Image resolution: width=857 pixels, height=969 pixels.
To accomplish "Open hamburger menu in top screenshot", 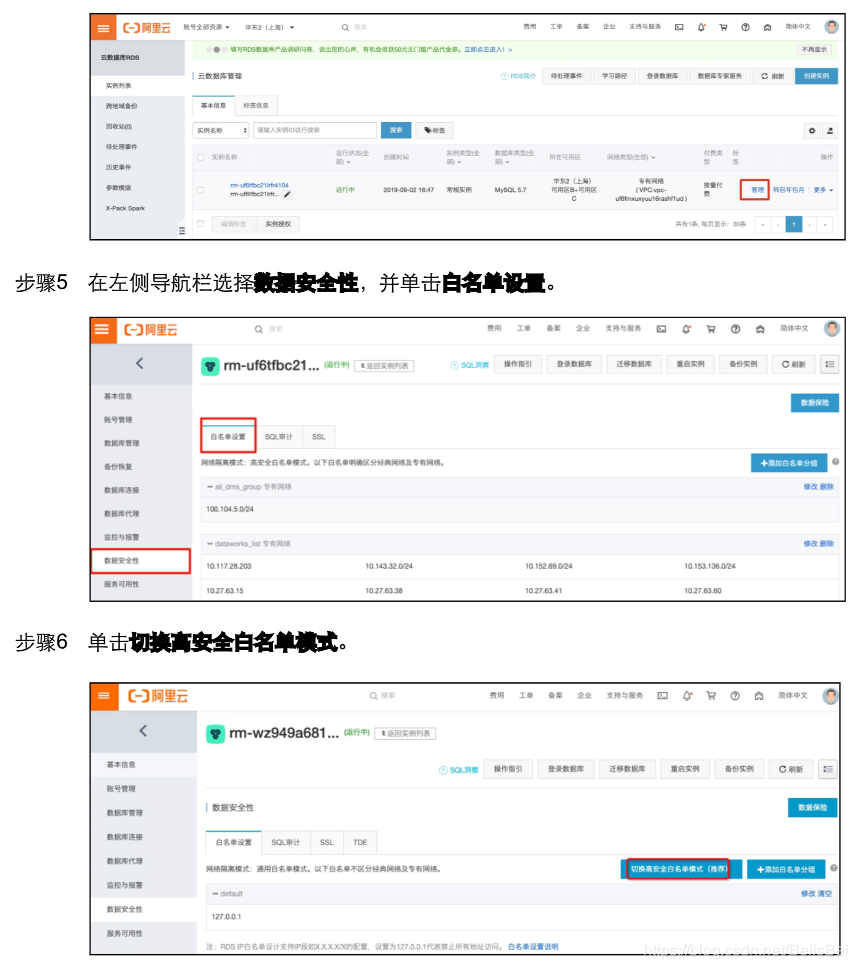I will click(103, 28).
